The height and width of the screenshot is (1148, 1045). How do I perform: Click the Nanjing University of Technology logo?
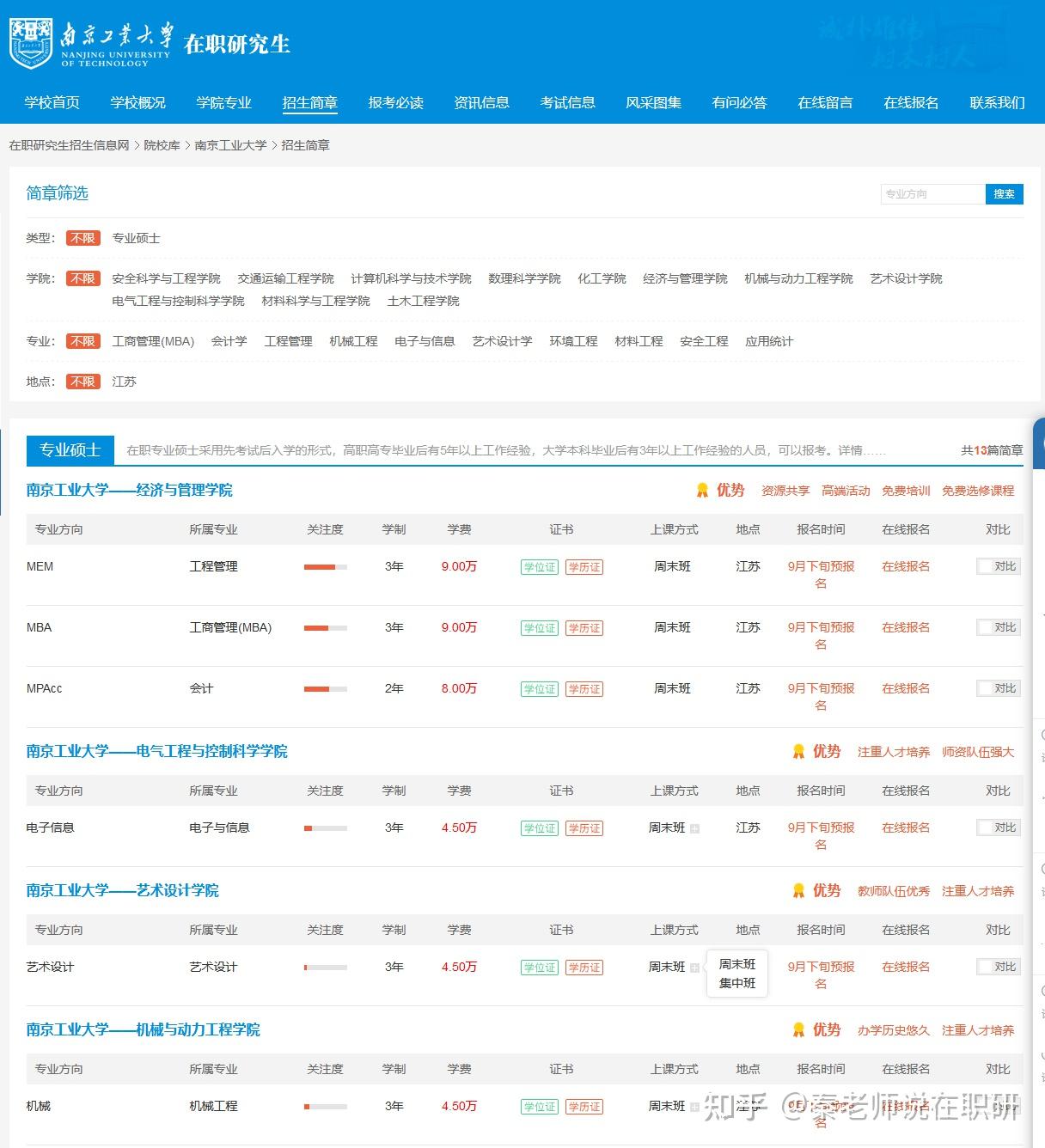(90, 43)
